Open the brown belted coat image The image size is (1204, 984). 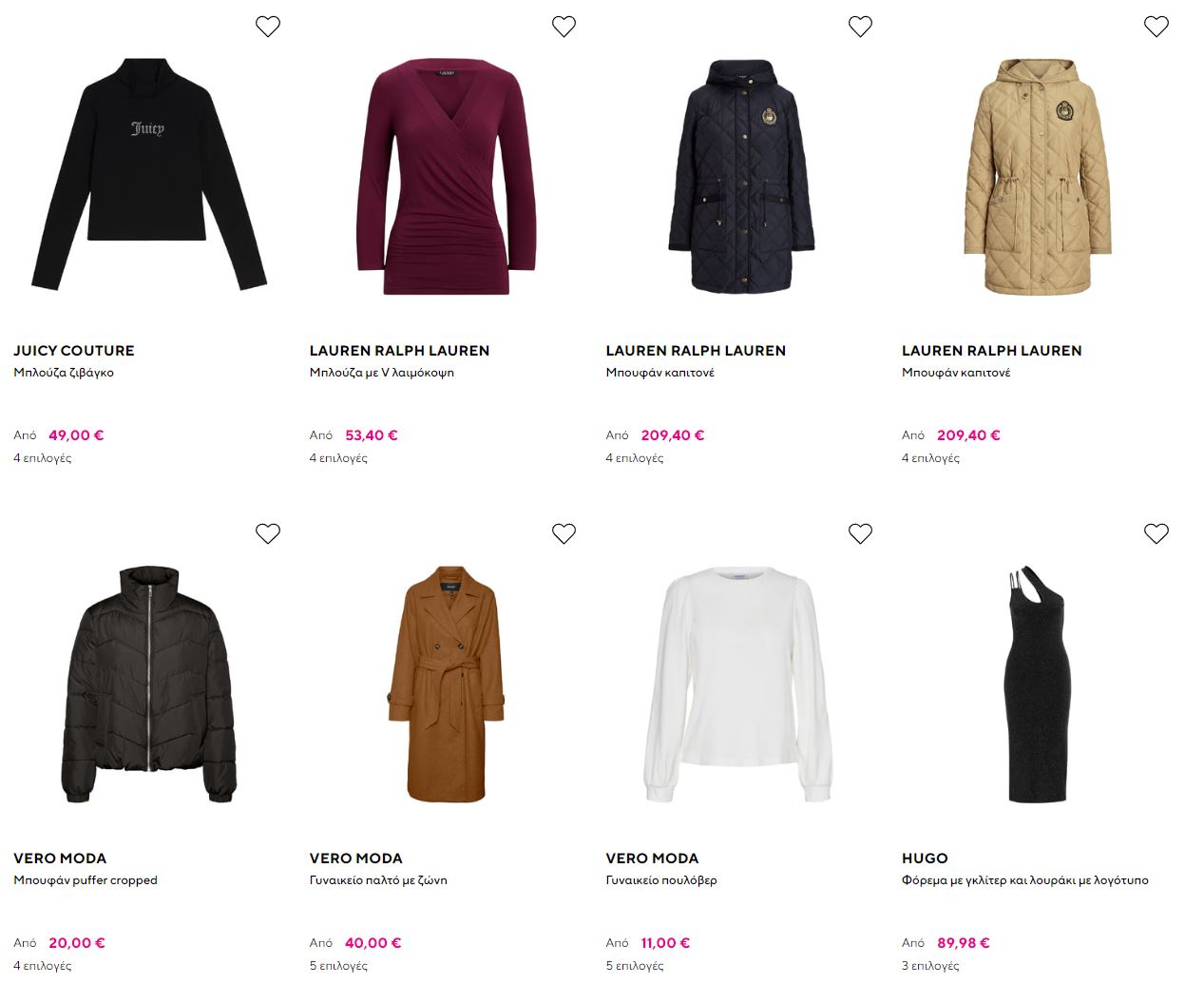(x=446, y=685)
